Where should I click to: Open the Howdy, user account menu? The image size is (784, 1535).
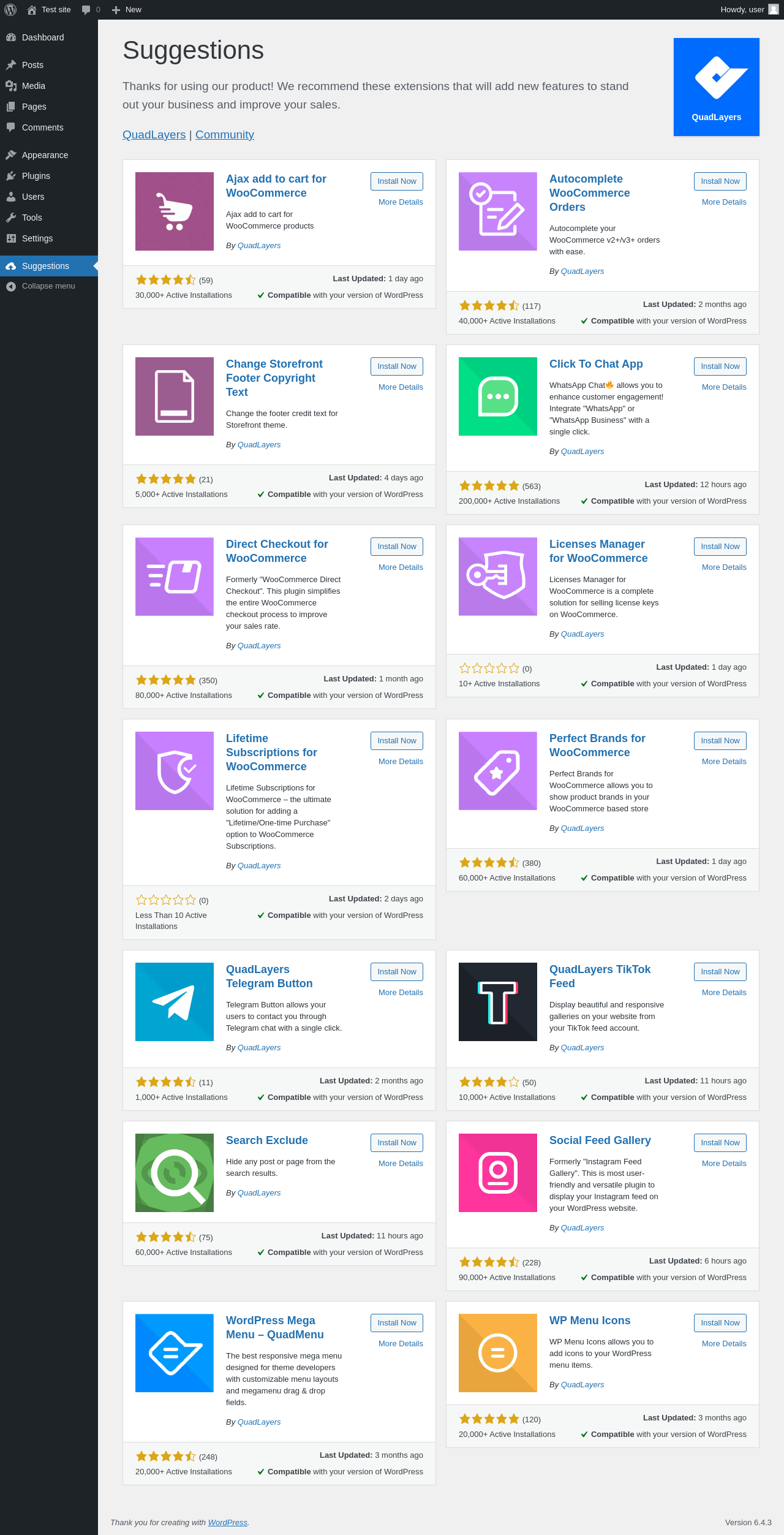[x=742, y=10]
